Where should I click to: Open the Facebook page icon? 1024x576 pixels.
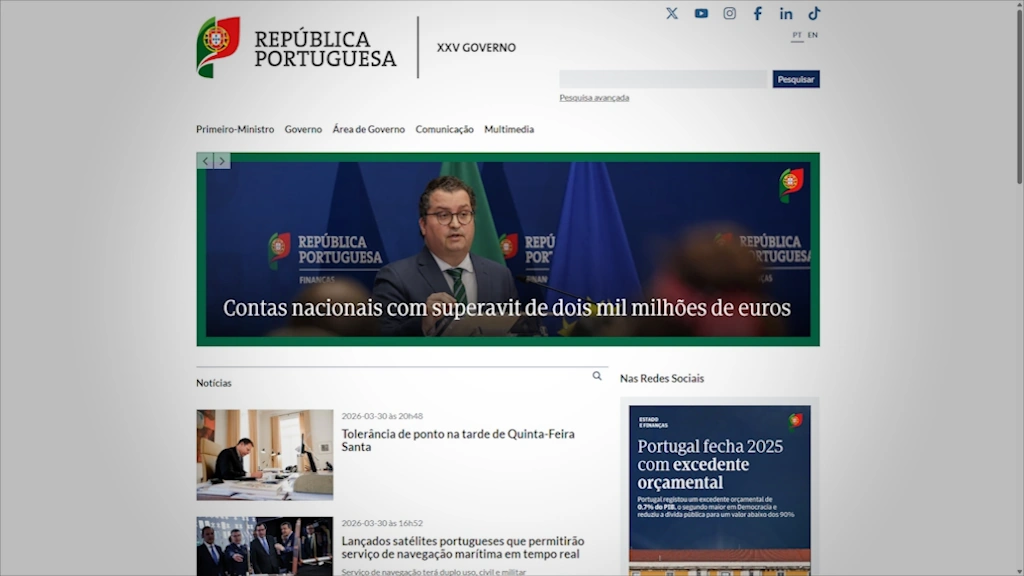pyautogui.click(x=758, y=13)
